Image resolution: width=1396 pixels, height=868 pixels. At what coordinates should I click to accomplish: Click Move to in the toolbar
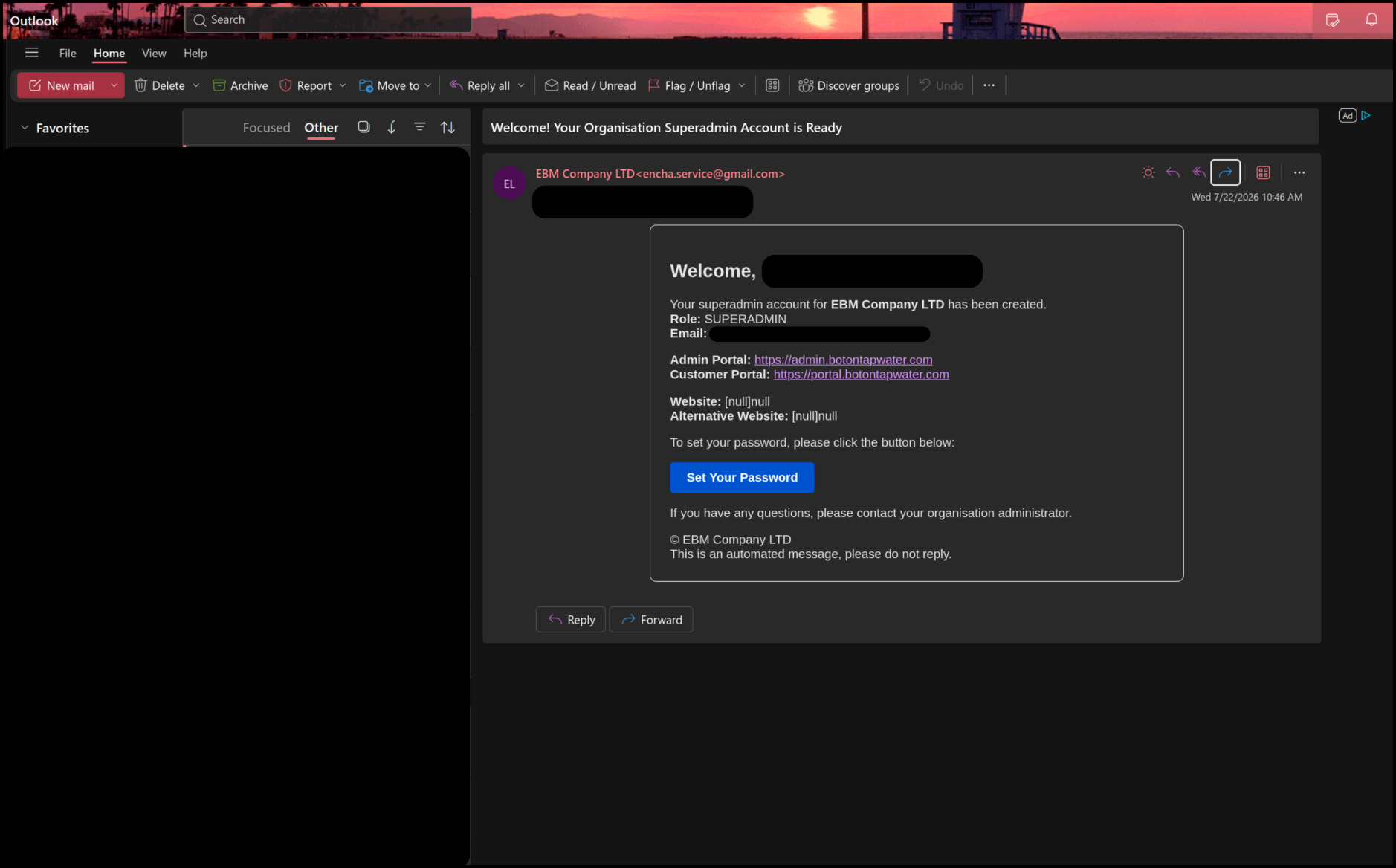click(x=389, y=85)
